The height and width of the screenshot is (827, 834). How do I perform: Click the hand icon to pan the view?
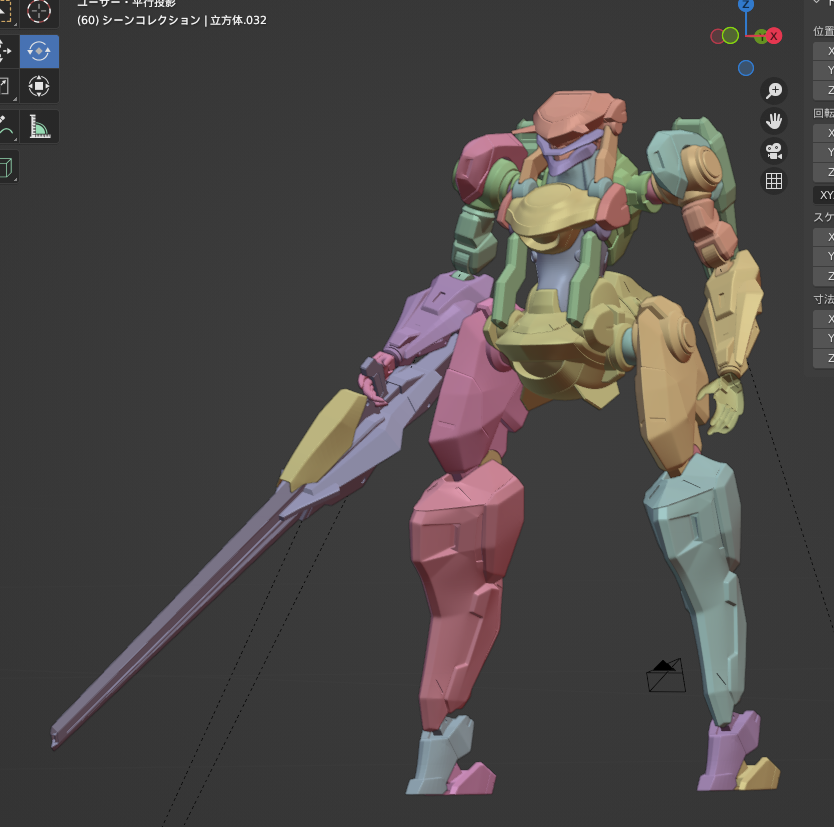pyautogui.click(x=774, y=121)
